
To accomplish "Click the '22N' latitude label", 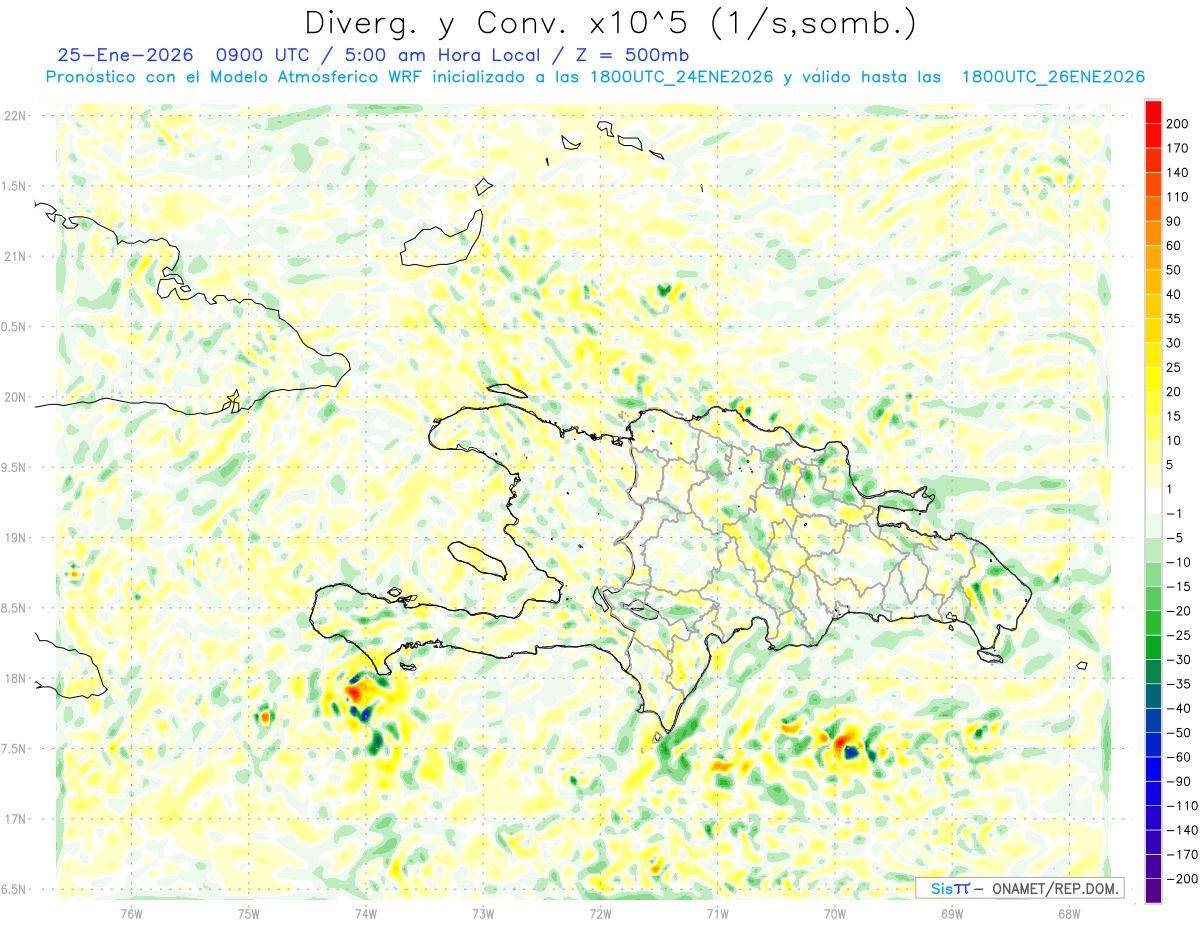I will coord(15,116).
